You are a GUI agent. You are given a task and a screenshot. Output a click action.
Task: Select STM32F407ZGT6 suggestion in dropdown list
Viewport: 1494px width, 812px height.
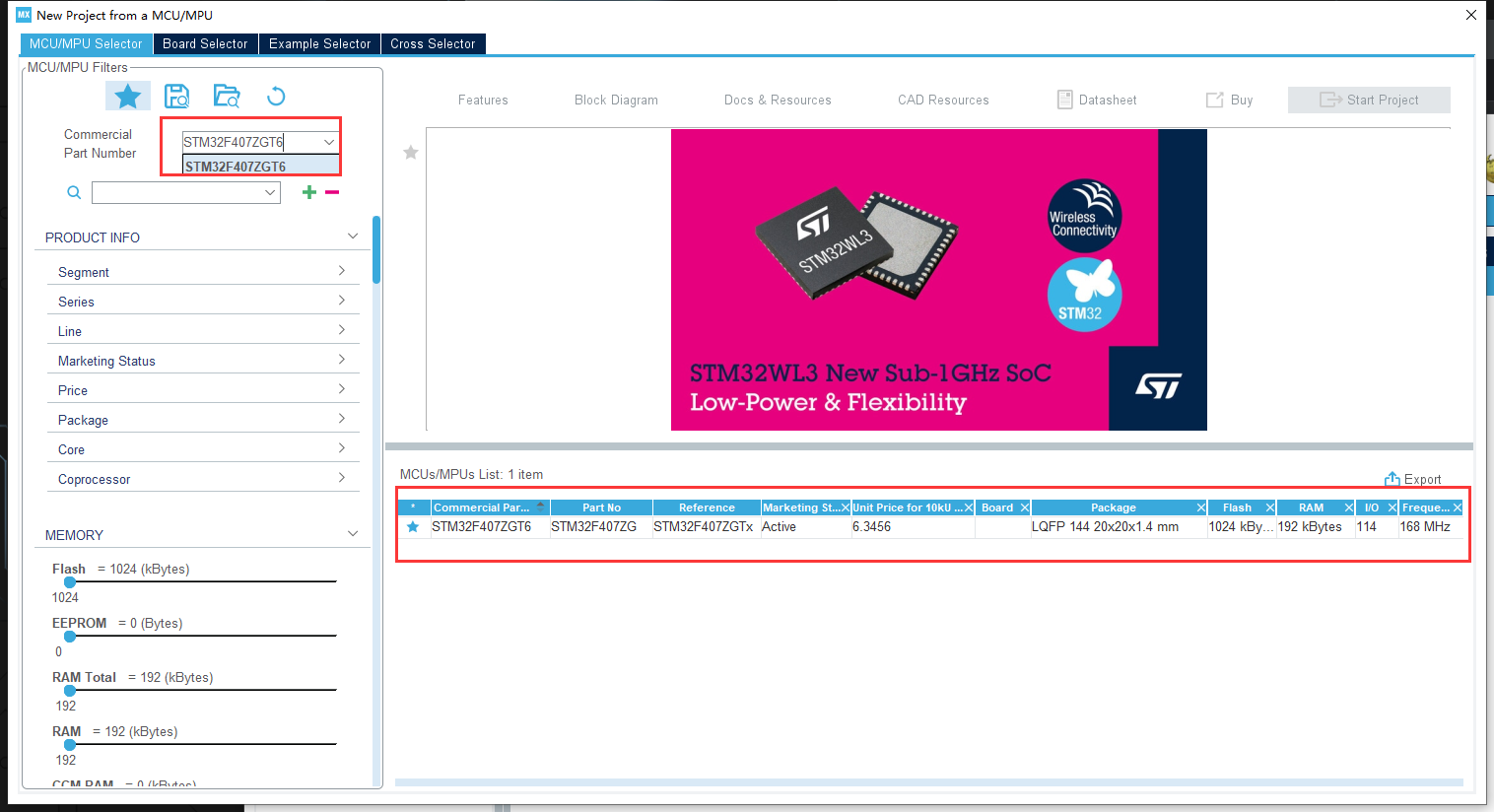(x=261, y=166)
